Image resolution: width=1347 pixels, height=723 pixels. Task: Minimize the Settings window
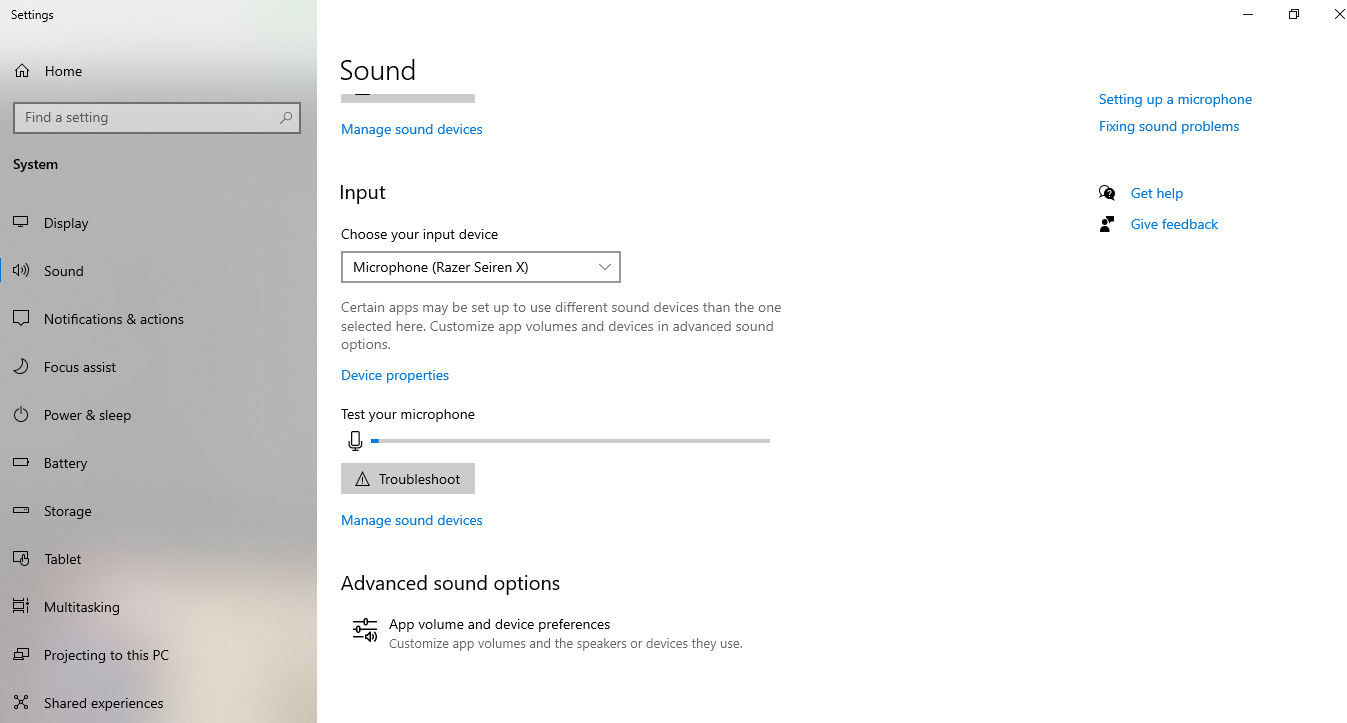tap(1248, 15)
